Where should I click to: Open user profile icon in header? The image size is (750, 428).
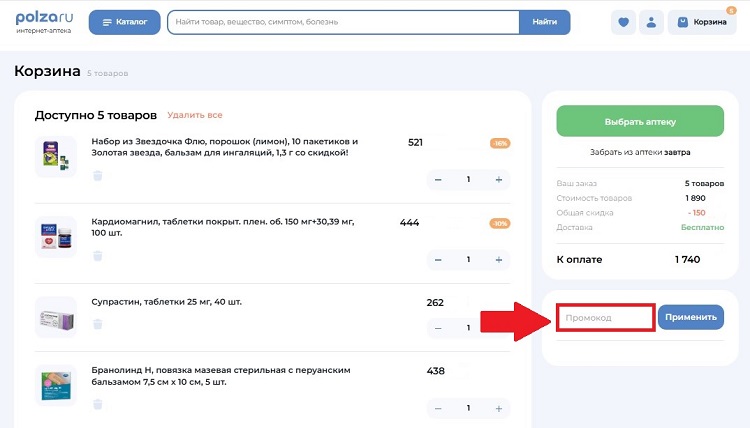coord(652,22)
